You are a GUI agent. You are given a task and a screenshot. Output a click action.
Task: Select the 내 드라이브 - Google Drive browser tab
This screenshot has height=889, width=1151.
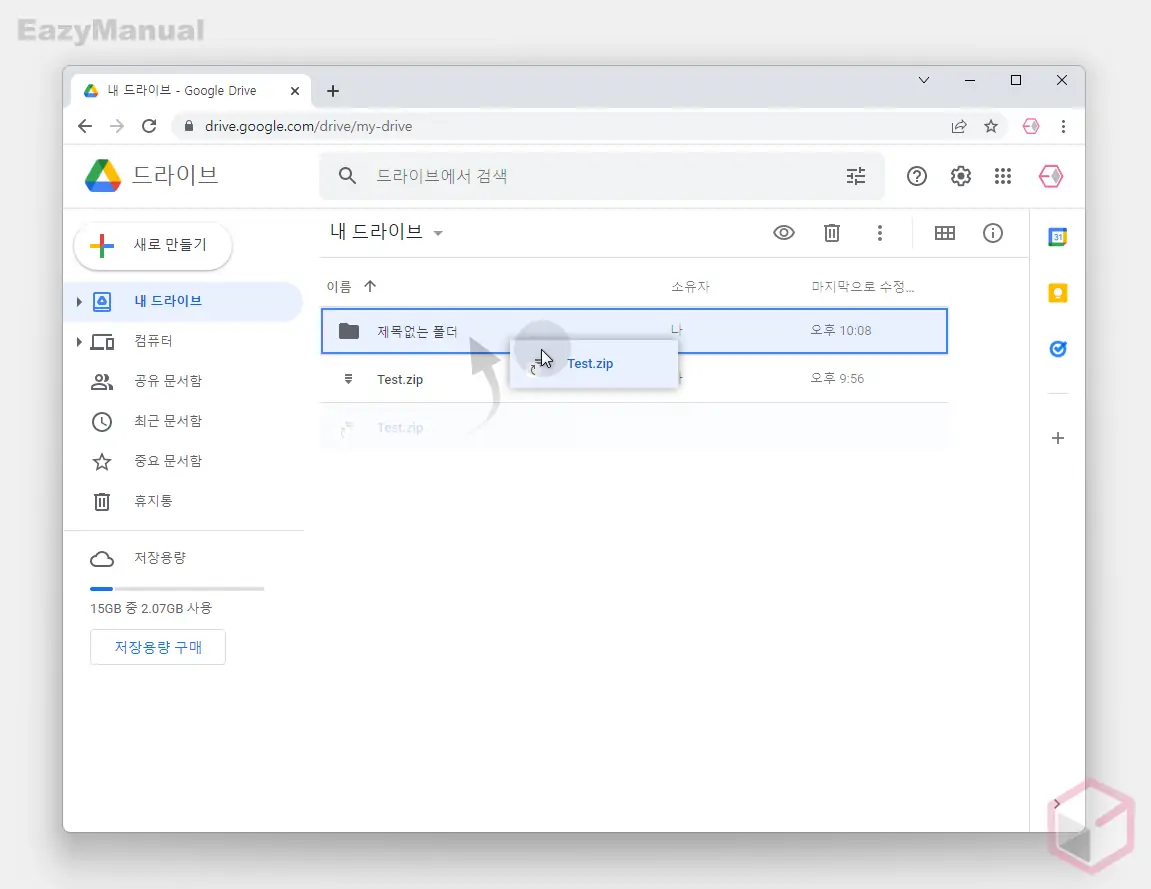[x=180, y=90]
